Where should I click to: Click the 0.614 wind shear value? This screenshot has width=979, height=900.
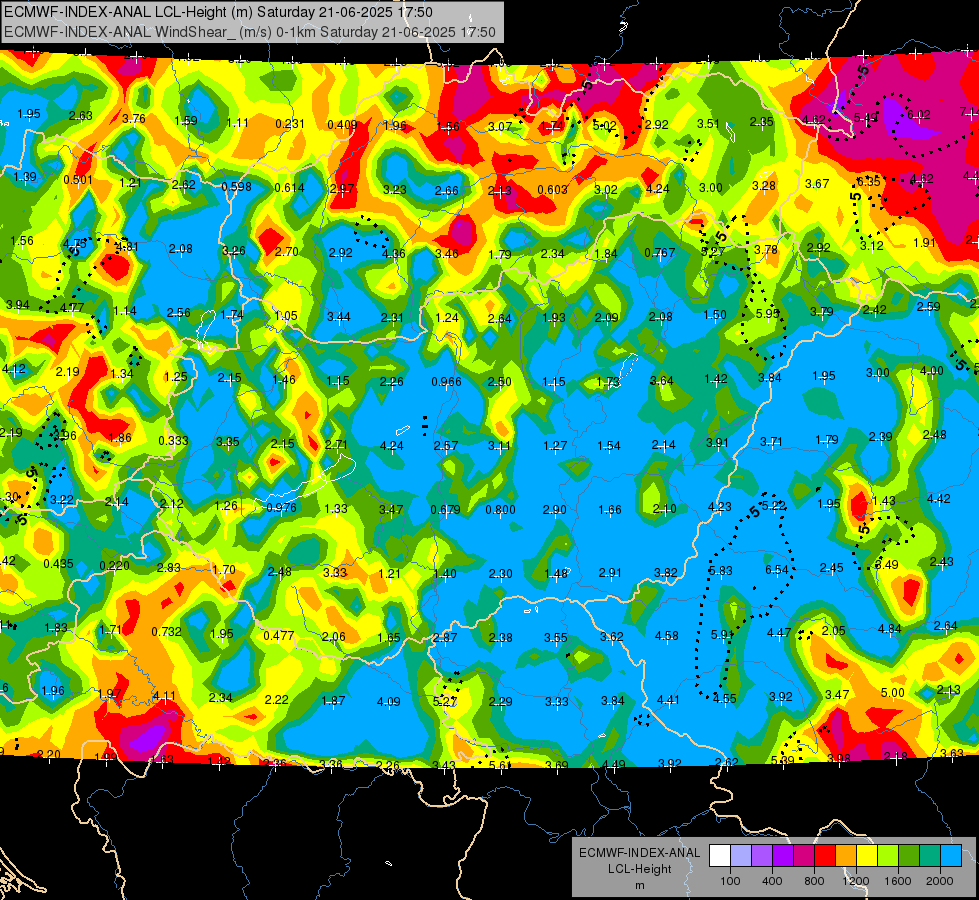pos(290,187)
